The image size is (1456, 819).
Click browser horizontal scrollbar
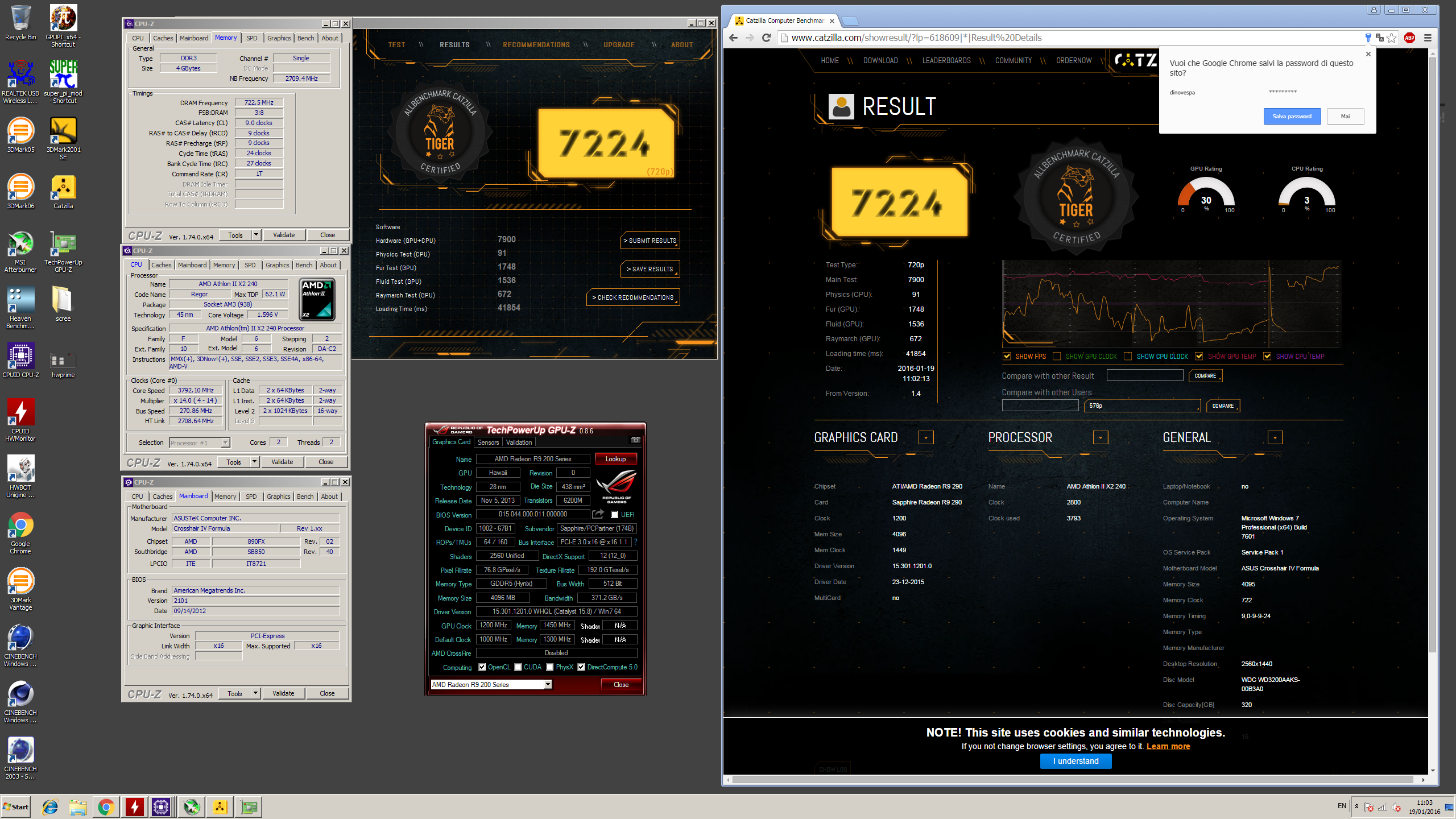[x=1072, y=780]
